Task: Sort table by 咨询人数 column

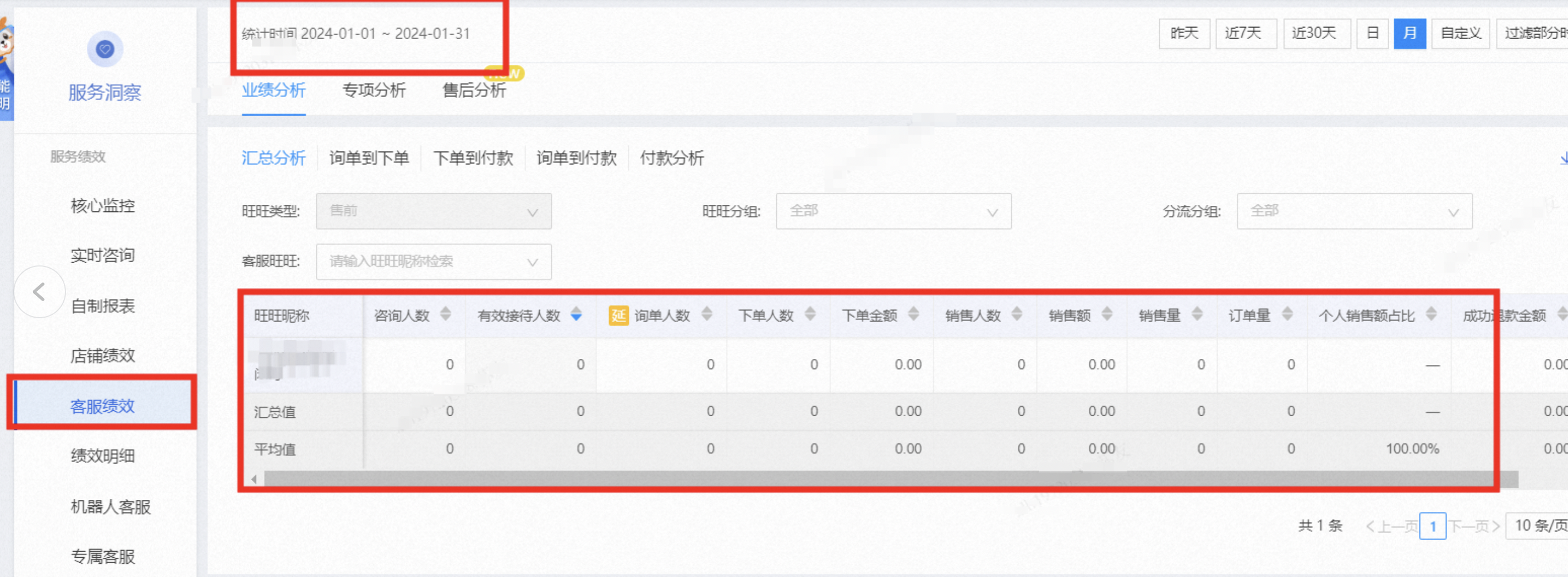Action: coord(446,314)
